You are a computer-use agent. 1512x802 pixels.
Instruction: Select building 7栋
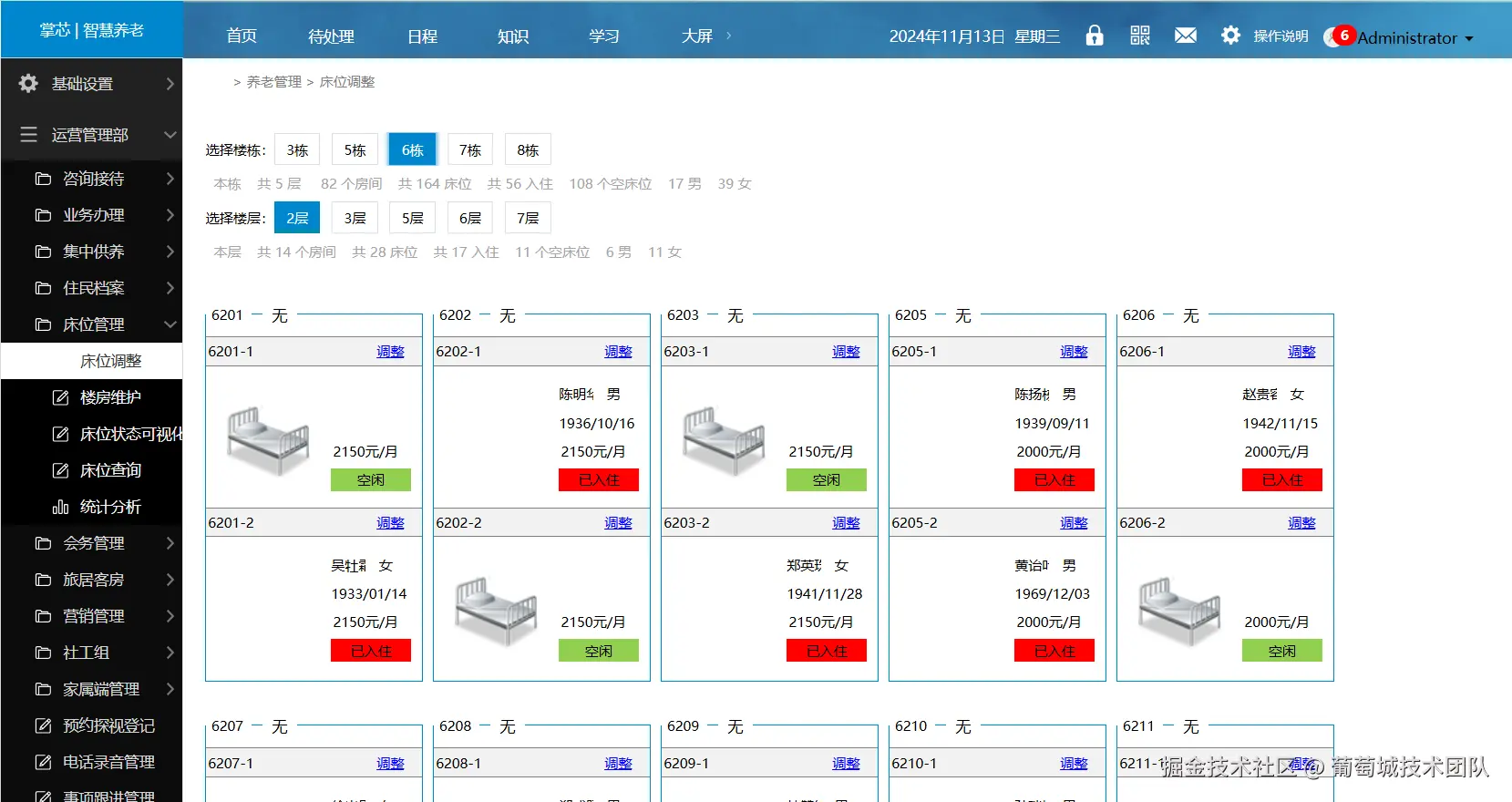click(469, 149)
